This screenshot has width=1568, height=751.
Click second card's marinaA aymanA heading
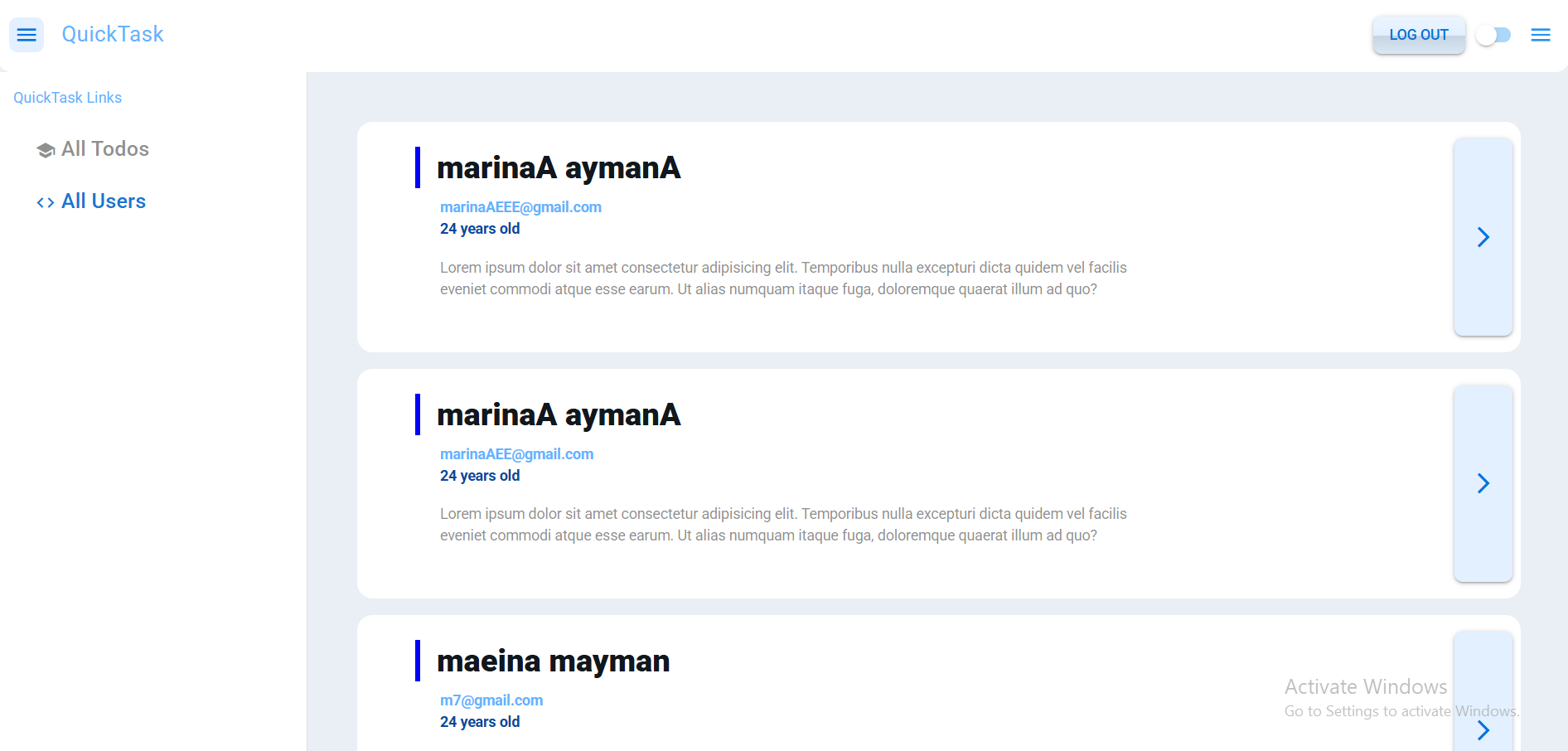(x=558, y=415)
